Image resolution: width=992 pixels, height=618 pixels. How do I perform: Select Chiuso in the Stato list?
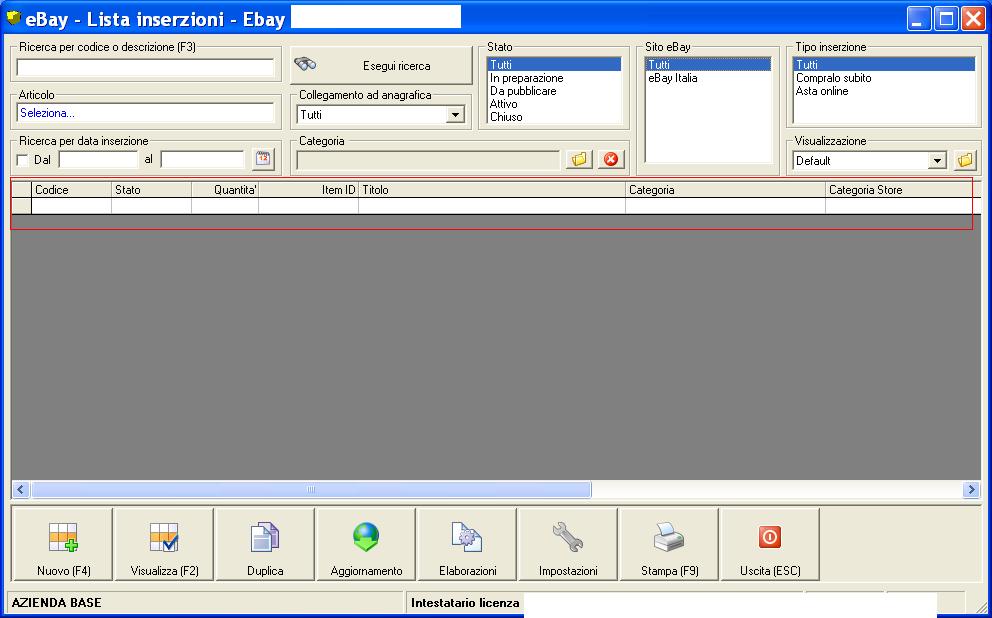(x=554, y=117)
